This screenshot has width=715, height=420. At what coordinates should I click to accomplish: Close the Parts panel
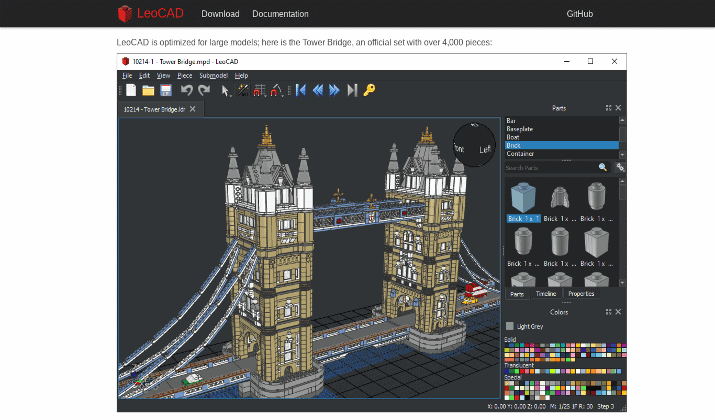point(618,108)
